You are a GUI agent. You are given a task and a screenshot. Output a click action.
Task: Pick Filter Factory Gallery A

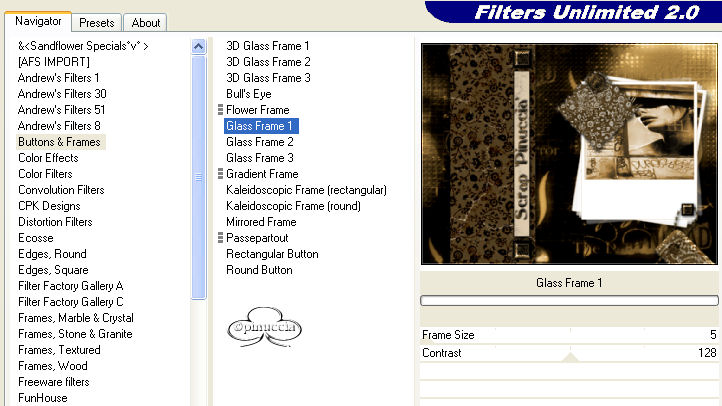pos(70,286)
